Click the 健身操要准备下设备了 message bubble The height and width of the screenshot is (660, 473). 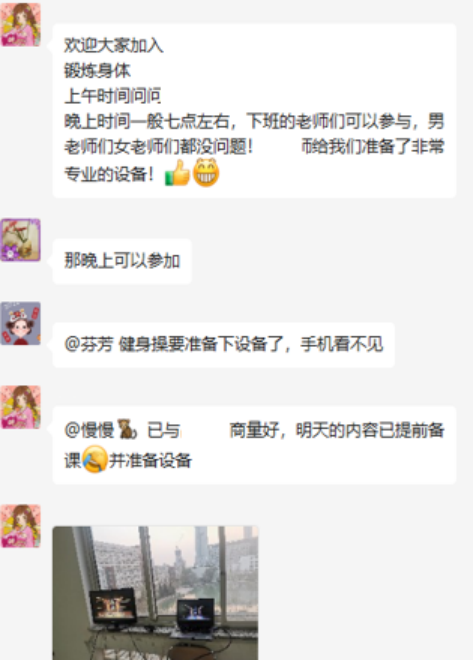pos(223,345)
